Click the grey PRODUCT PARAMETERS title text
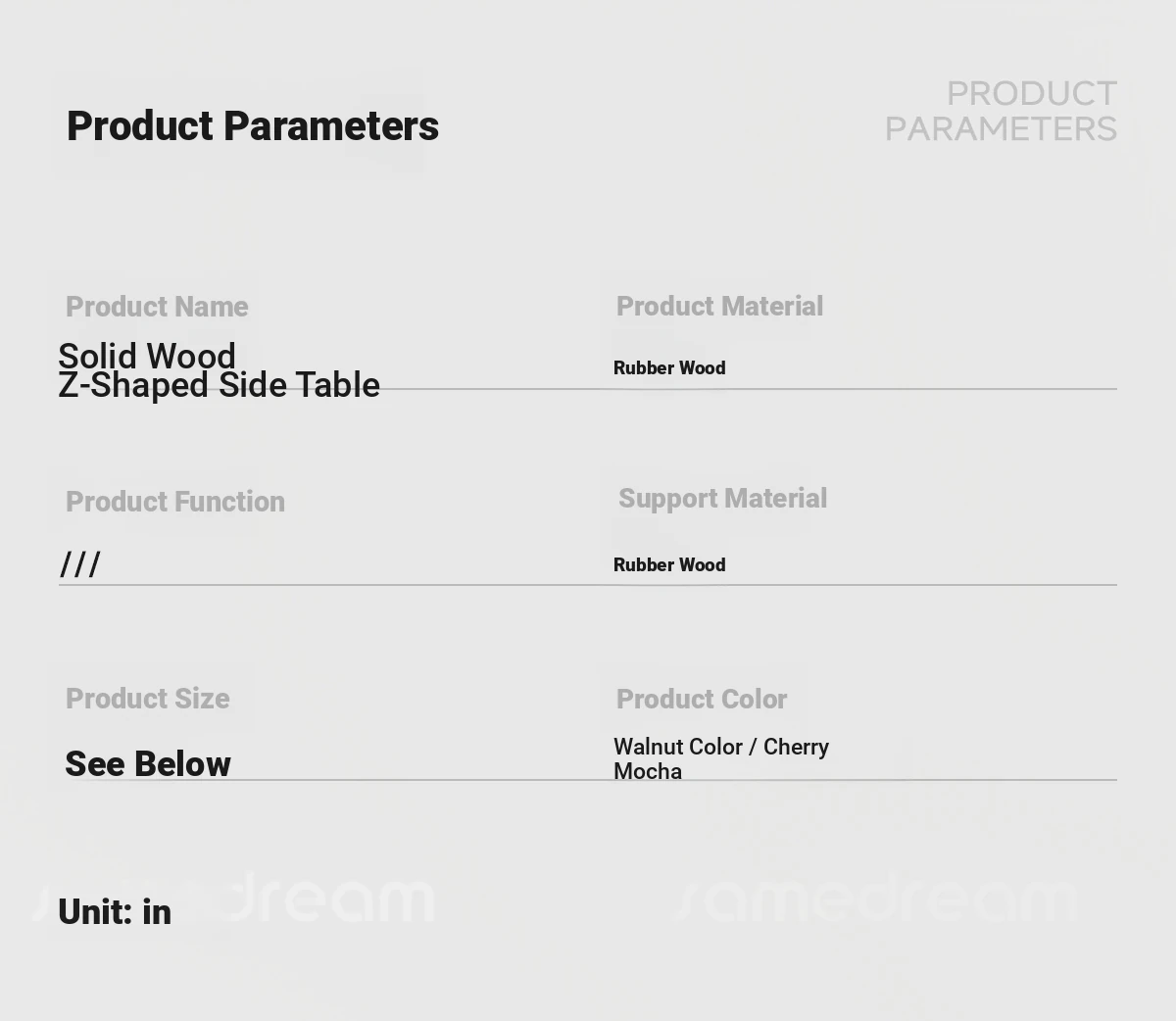Viewport: 1176px width, 1021px height. tap(1001, 111)
